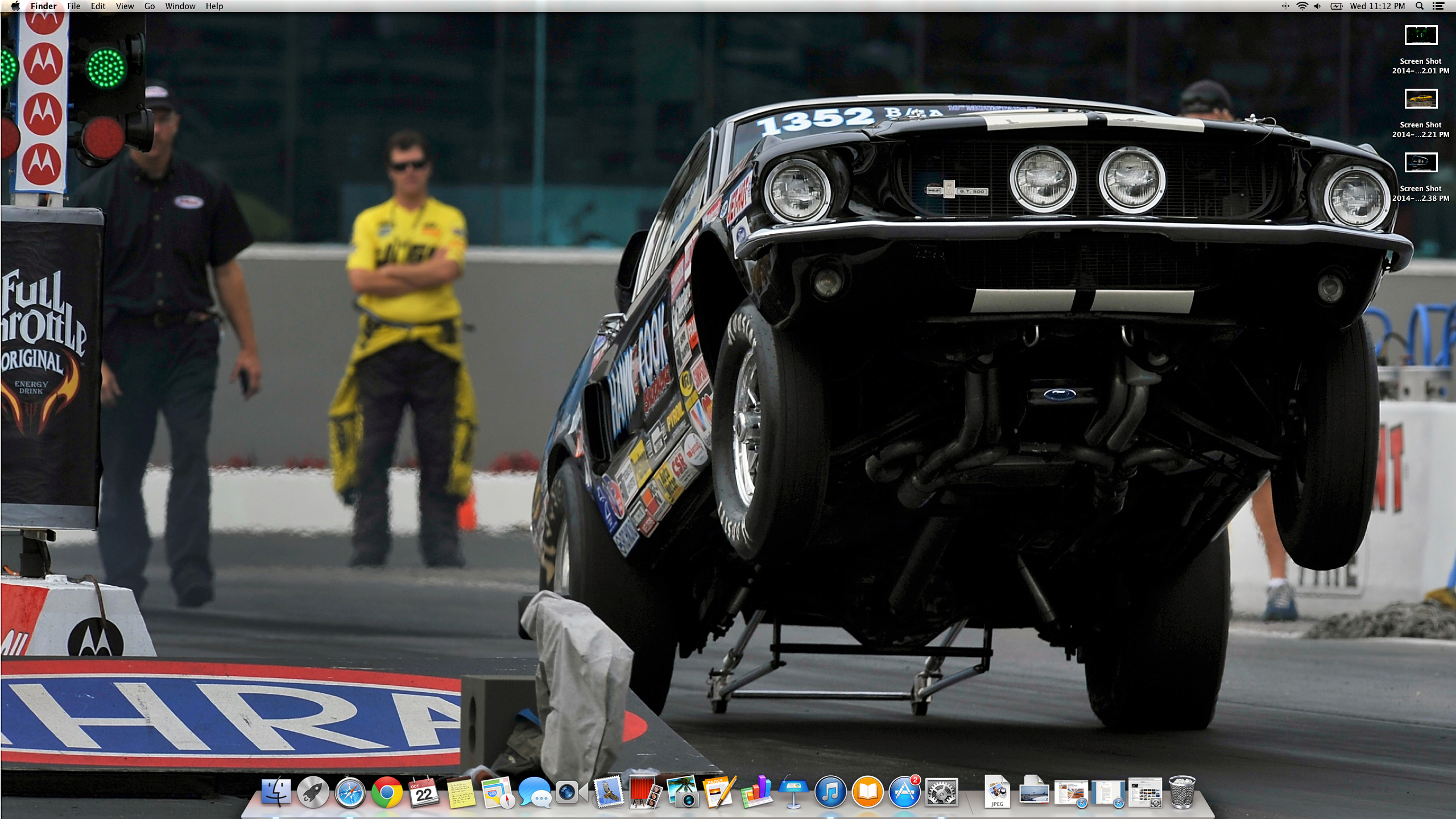This screenshot has width=1456, height=819.
Task: Restore minimized System Preferences window
Action: 1145,793
